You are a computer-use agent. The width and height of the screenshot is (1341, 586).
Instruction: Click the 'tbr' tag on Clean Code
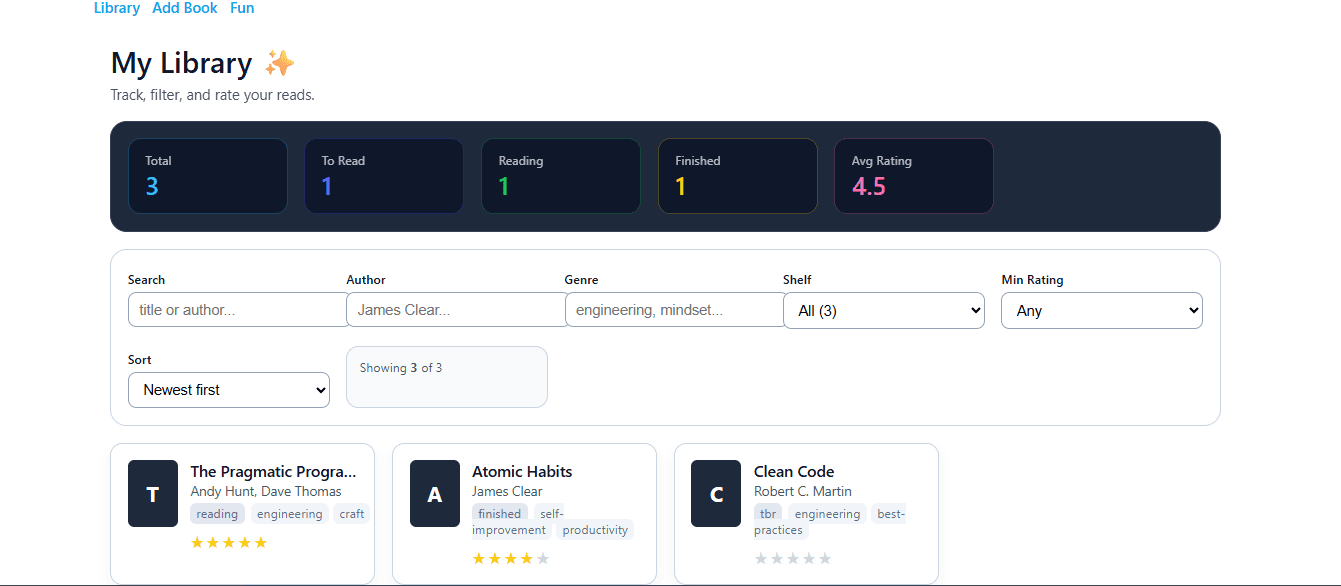[767, 514]
